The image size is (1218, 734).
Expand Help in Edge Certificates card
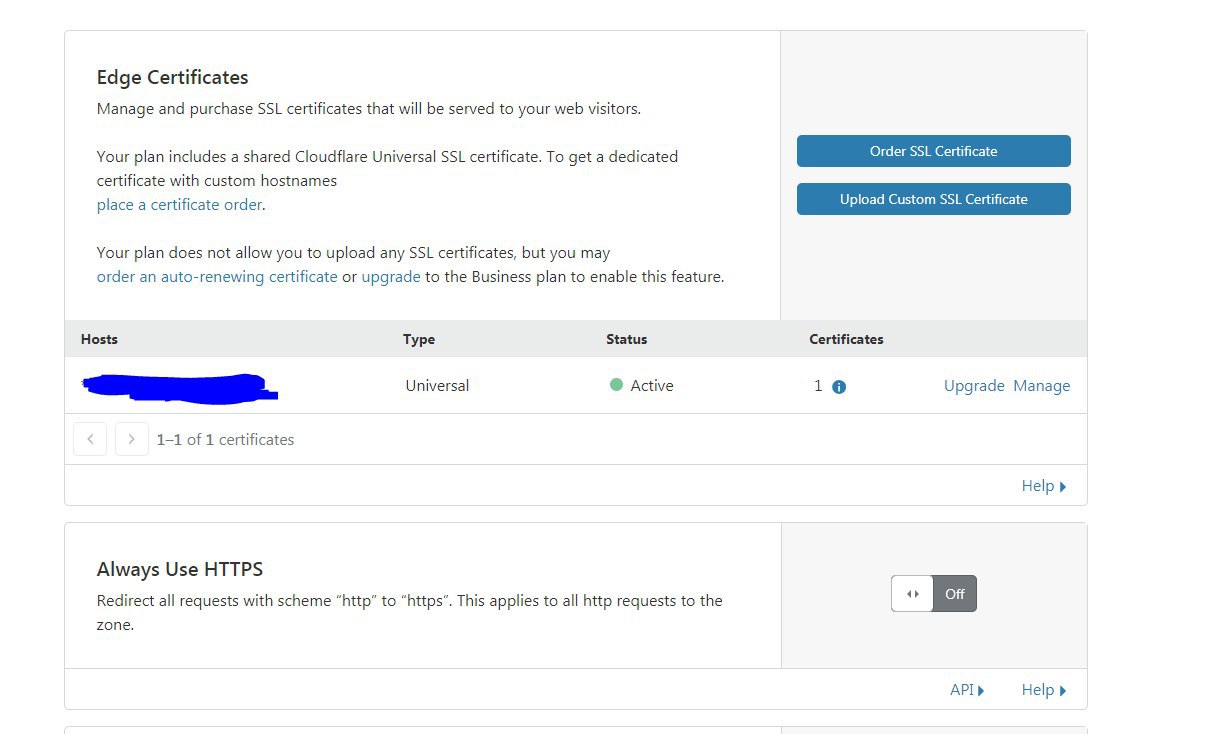(x=1044, y=486)
